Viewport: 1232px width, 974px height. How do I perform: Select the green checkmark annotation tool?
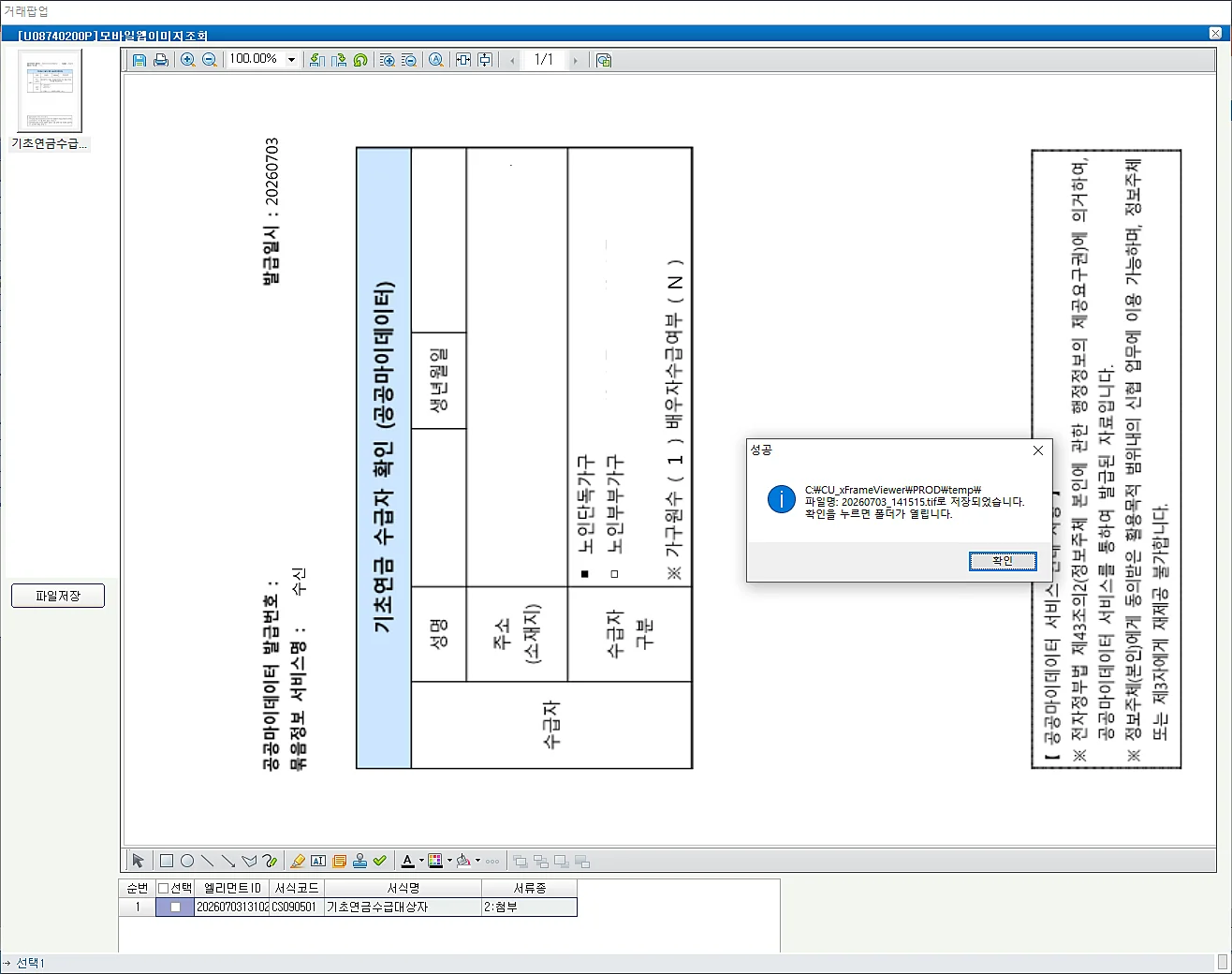(x=380, y=861)
